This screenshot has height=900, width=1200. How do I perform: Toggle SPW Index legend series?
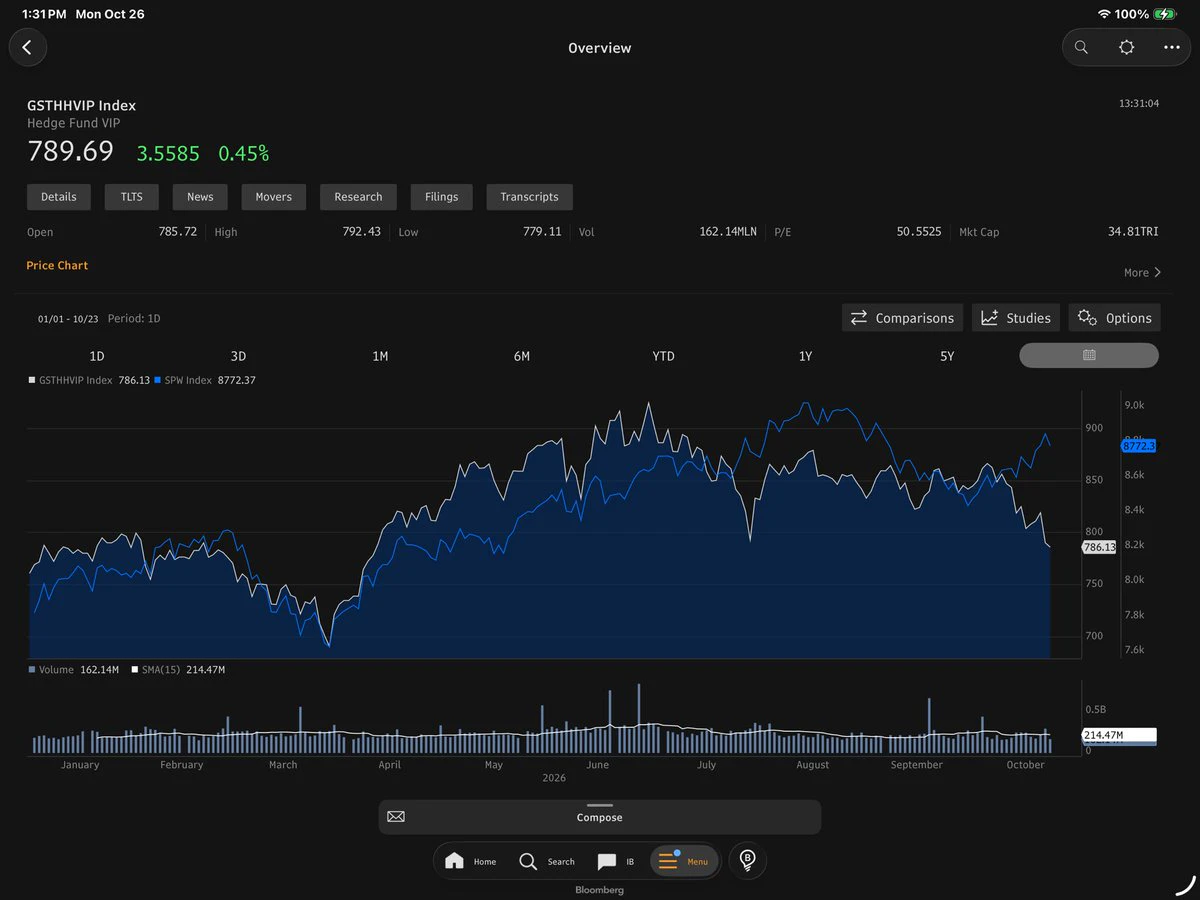(205, 380)
